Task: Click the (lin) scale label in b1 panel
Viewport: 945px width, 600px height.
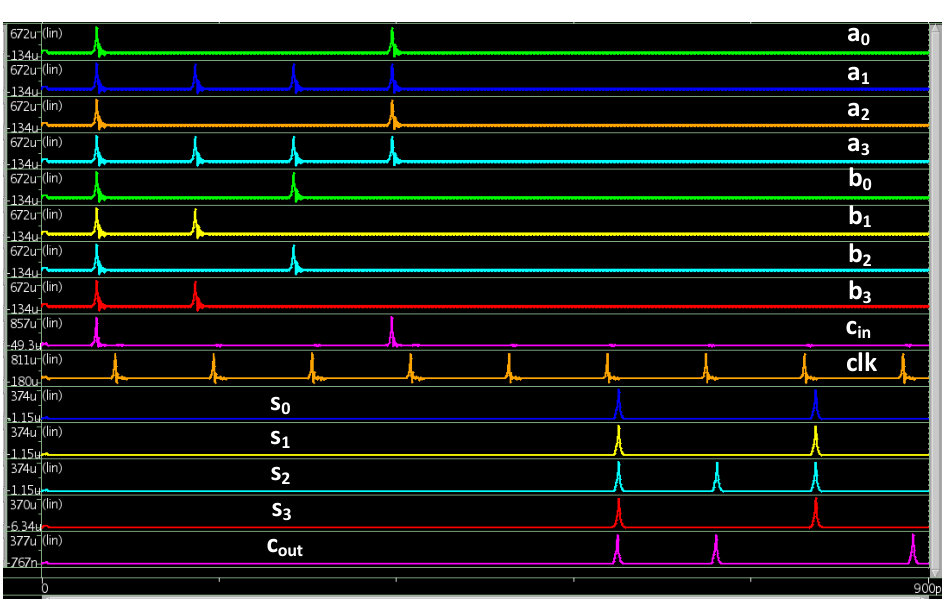Action: point(52,214)
